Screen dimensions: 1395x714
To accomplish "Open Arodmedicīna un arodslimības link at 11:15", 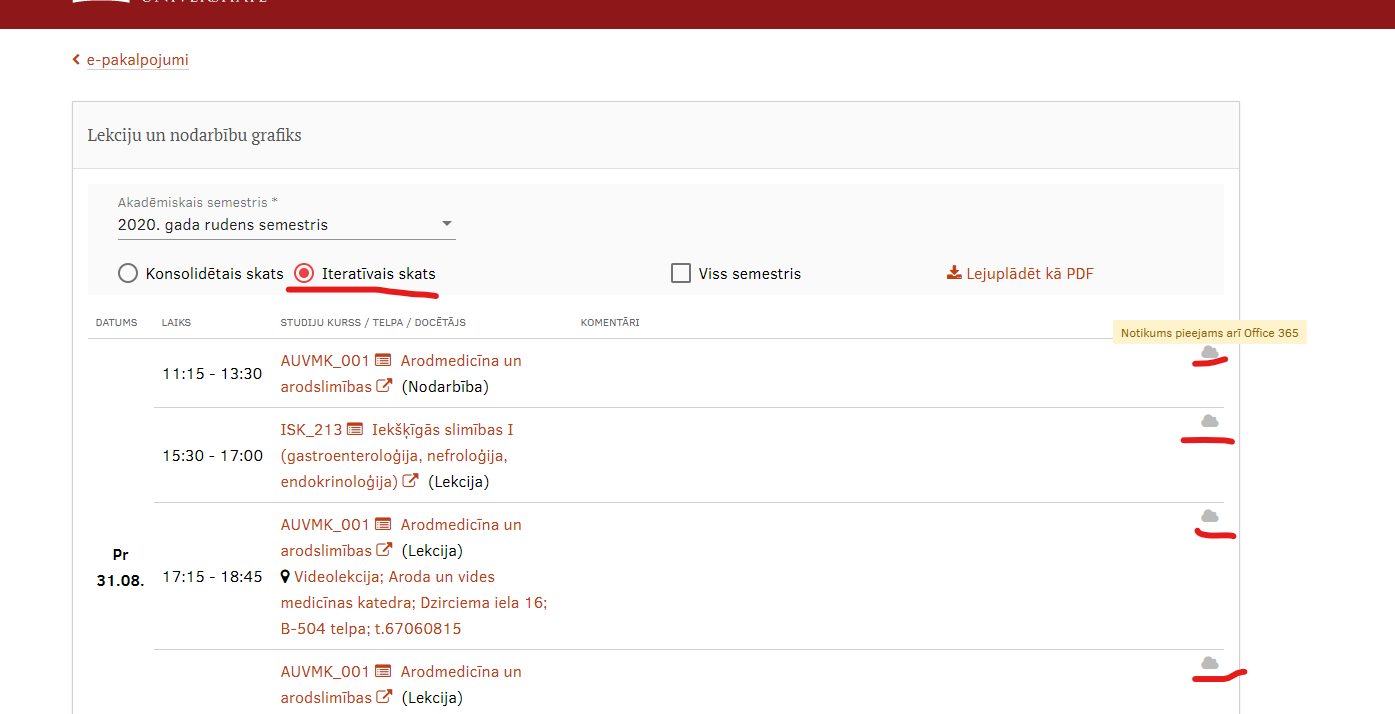I will pyautogui.click(x=401, y=373).
